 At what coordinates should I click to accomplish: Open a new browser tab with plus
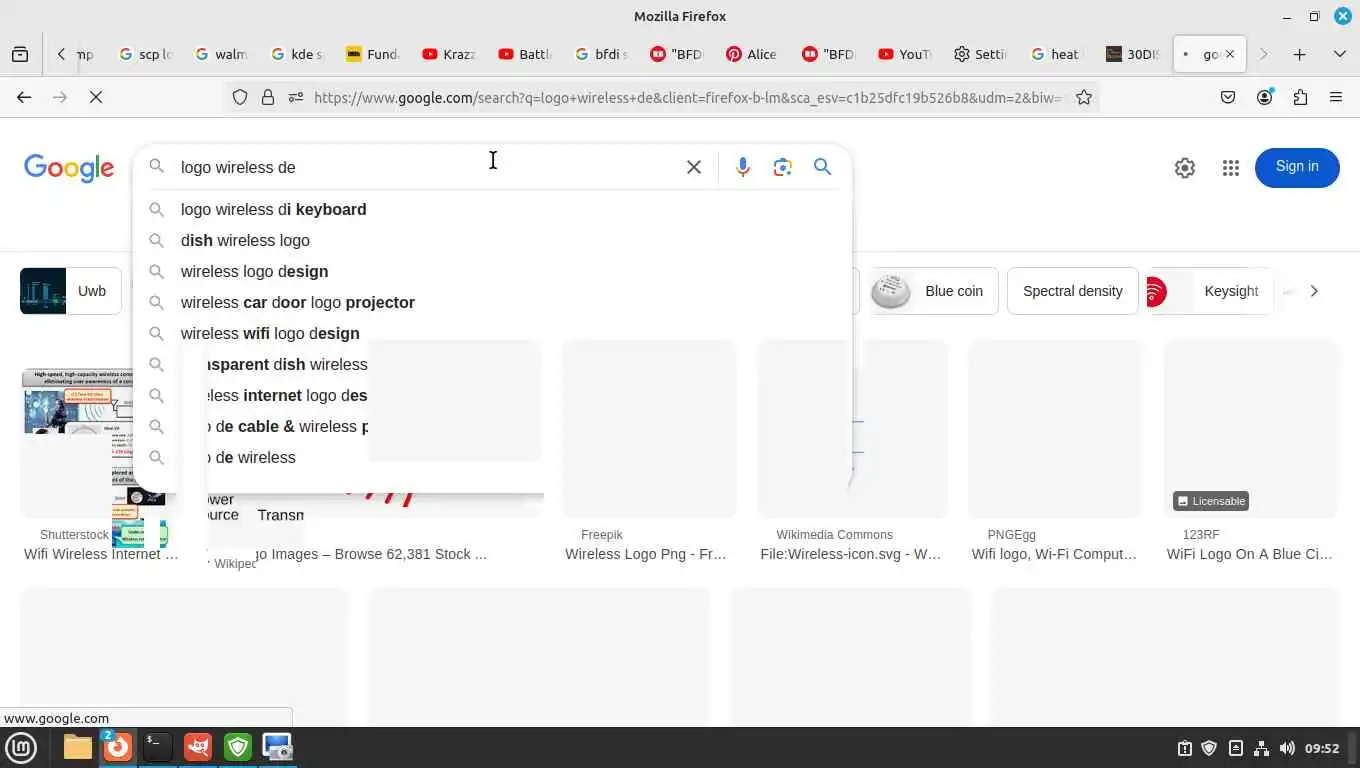pyautogui.click(x=1300, y=55)
